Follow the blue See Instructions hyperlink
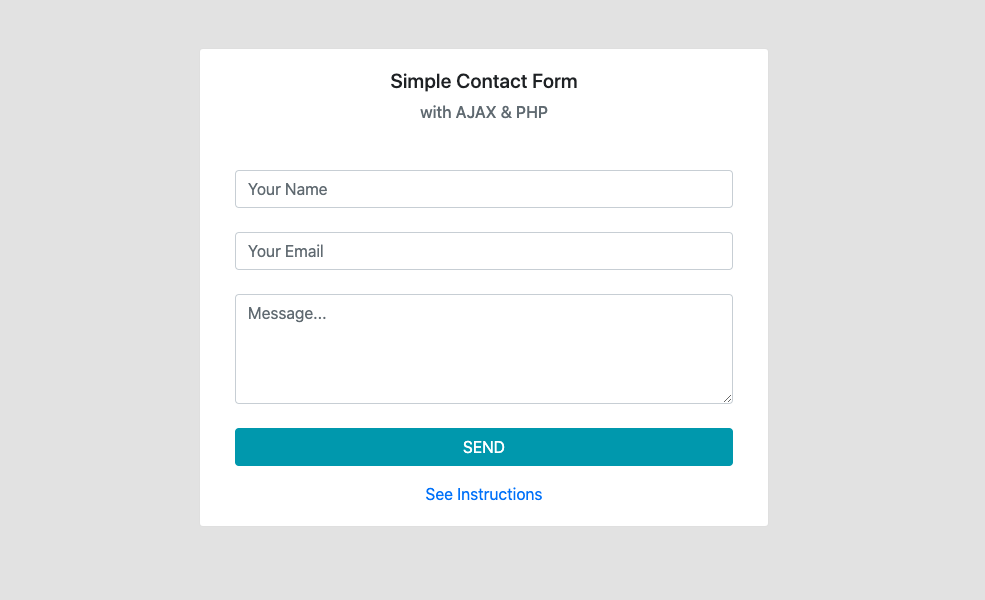 pyautogui.click(x=483, y=494)
